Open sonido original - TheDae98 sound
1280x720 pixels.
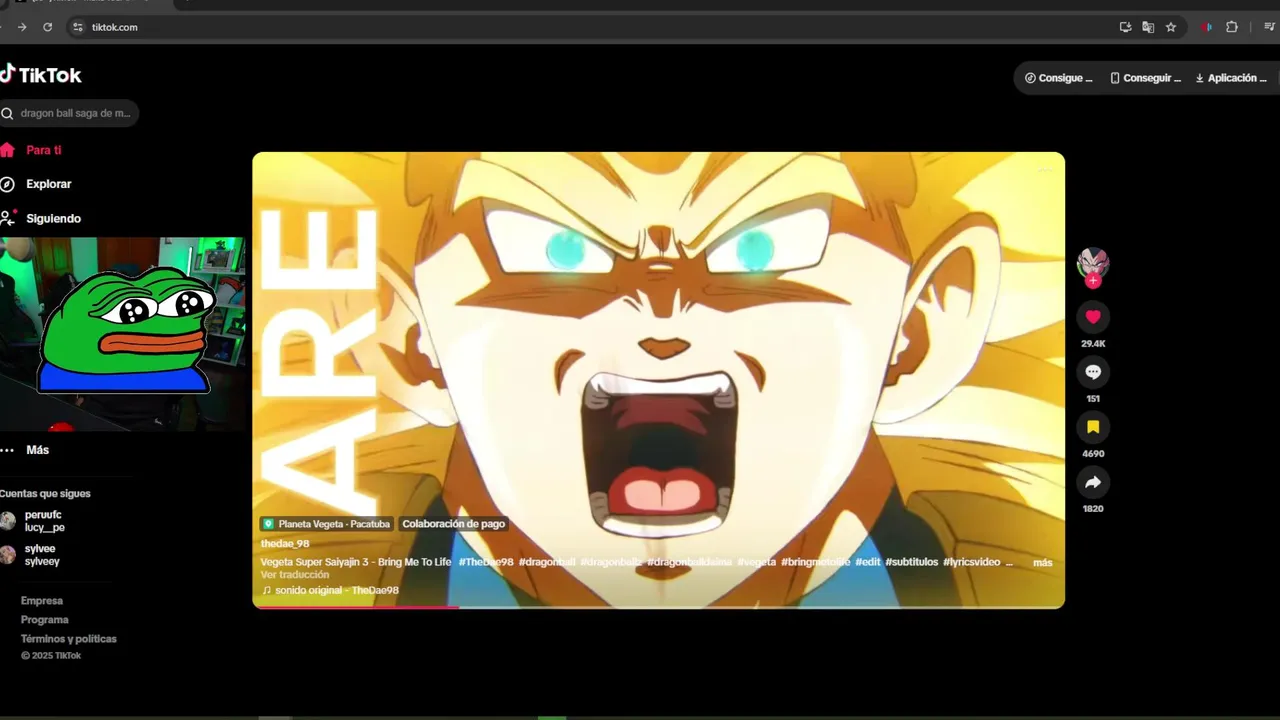[330, 590]
